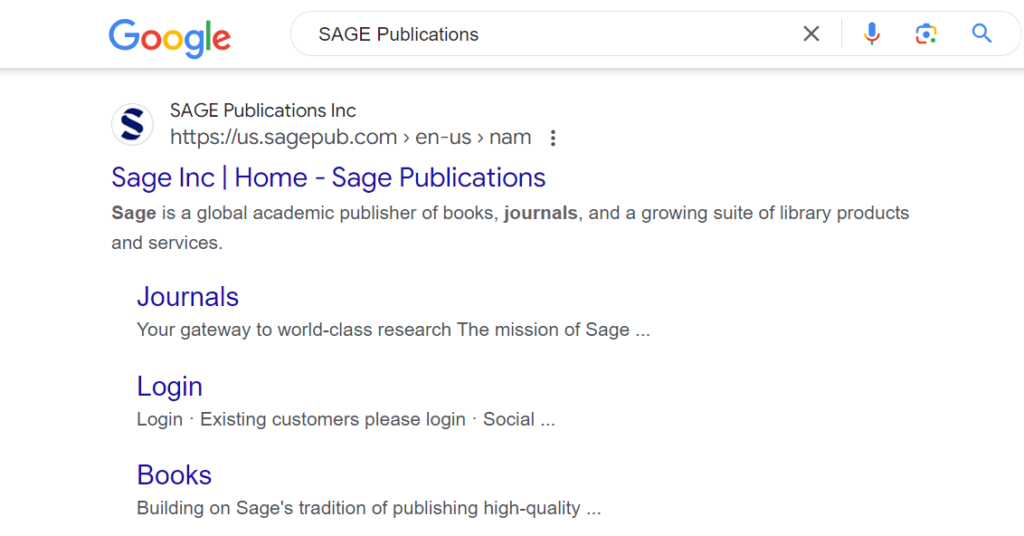Open the Books sitelink

click(x=174, y=475)
